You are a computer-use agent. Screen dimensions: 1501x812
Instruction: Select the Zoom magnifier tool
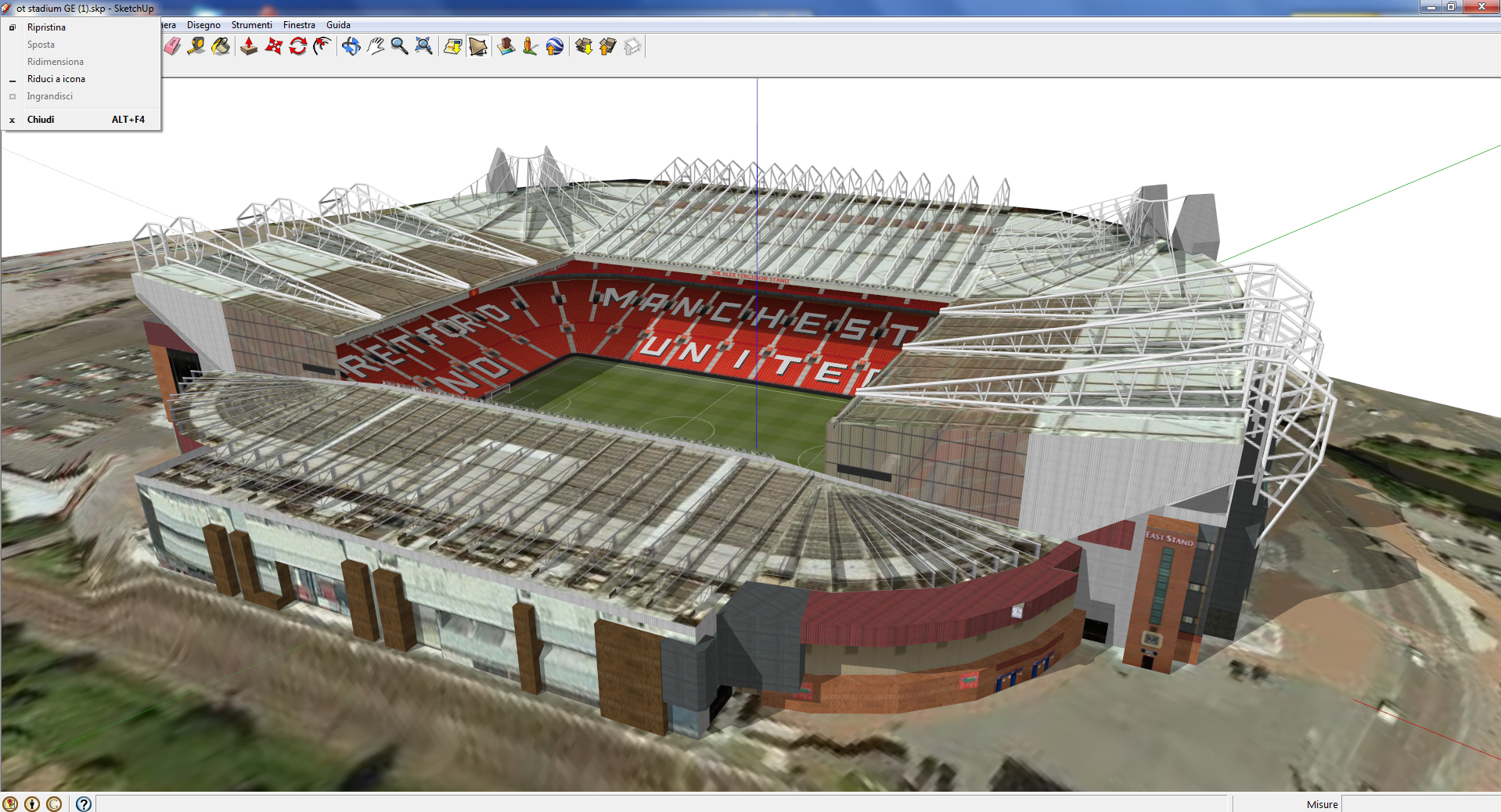tap(399, 47)
